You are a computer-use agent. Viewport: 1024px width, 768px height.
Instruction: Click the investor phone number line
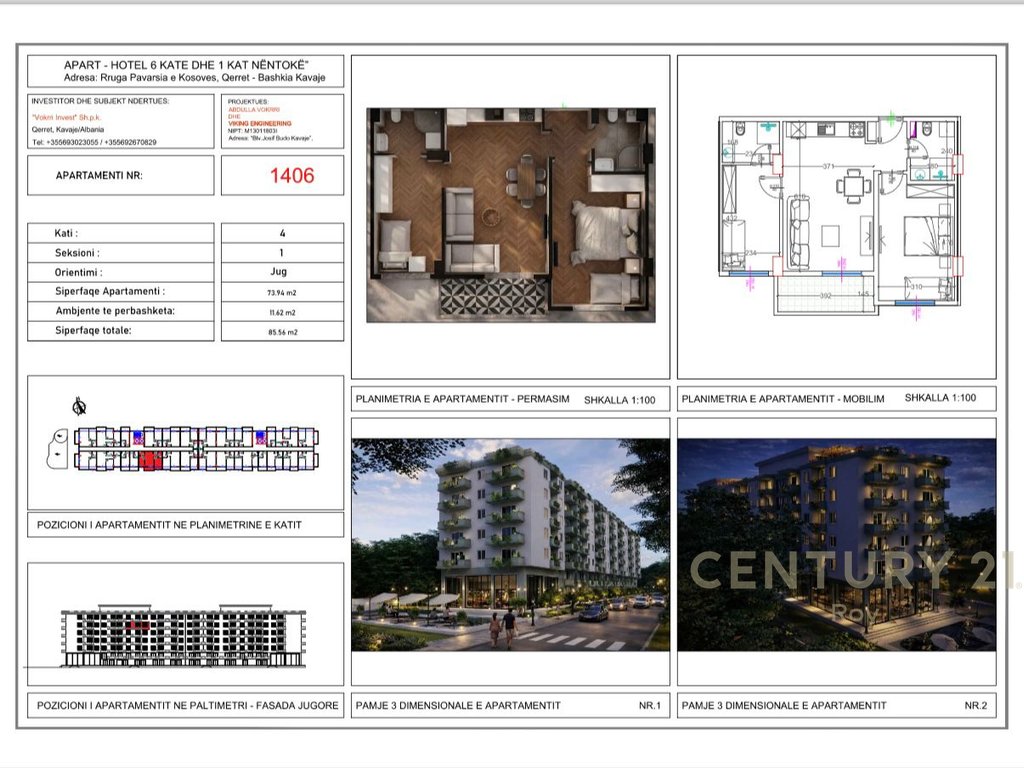(94, 142)
